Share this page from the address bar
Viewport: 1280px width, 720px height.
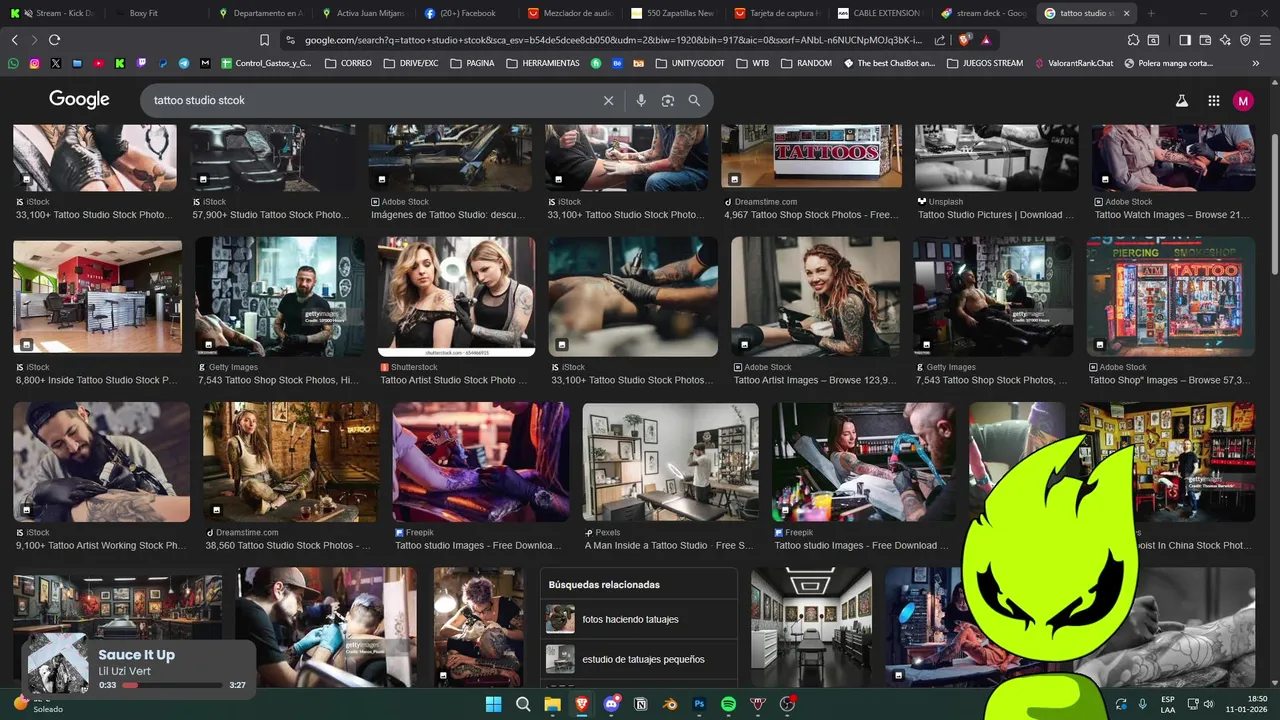click(940, 40)
